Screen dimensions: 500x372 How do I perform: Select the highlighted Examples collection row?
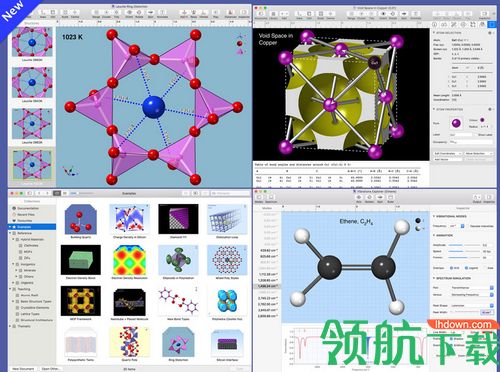[x=32, y=227]
